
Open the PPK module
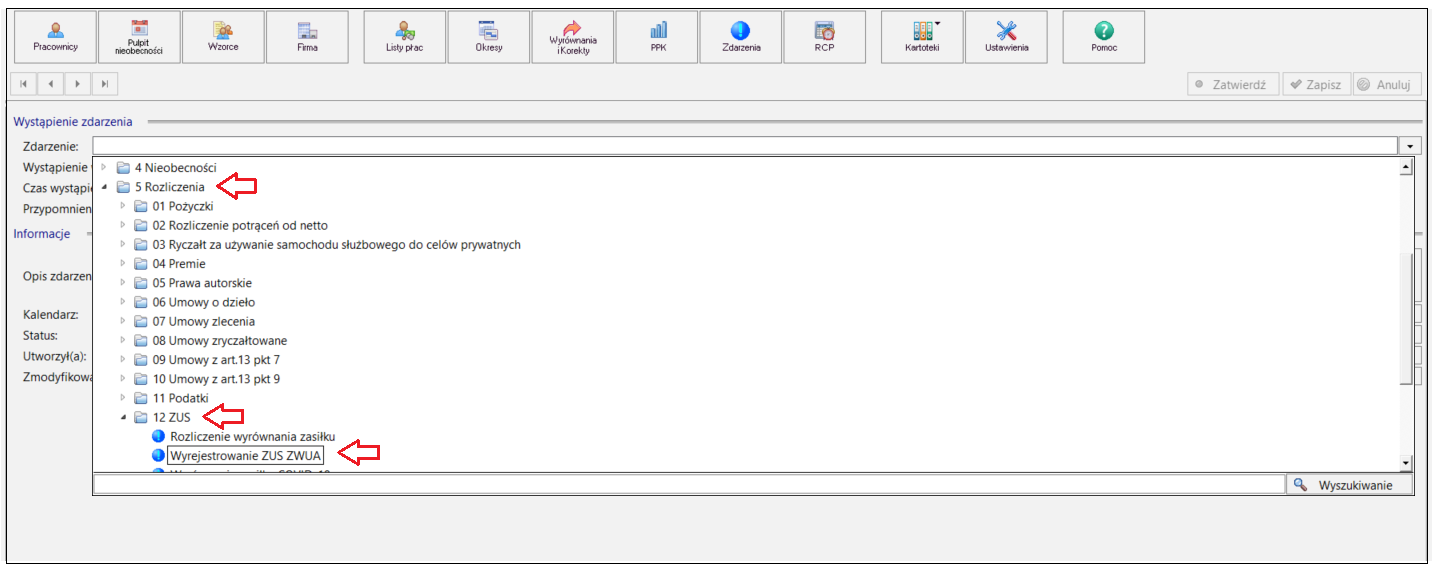[657, 37]
